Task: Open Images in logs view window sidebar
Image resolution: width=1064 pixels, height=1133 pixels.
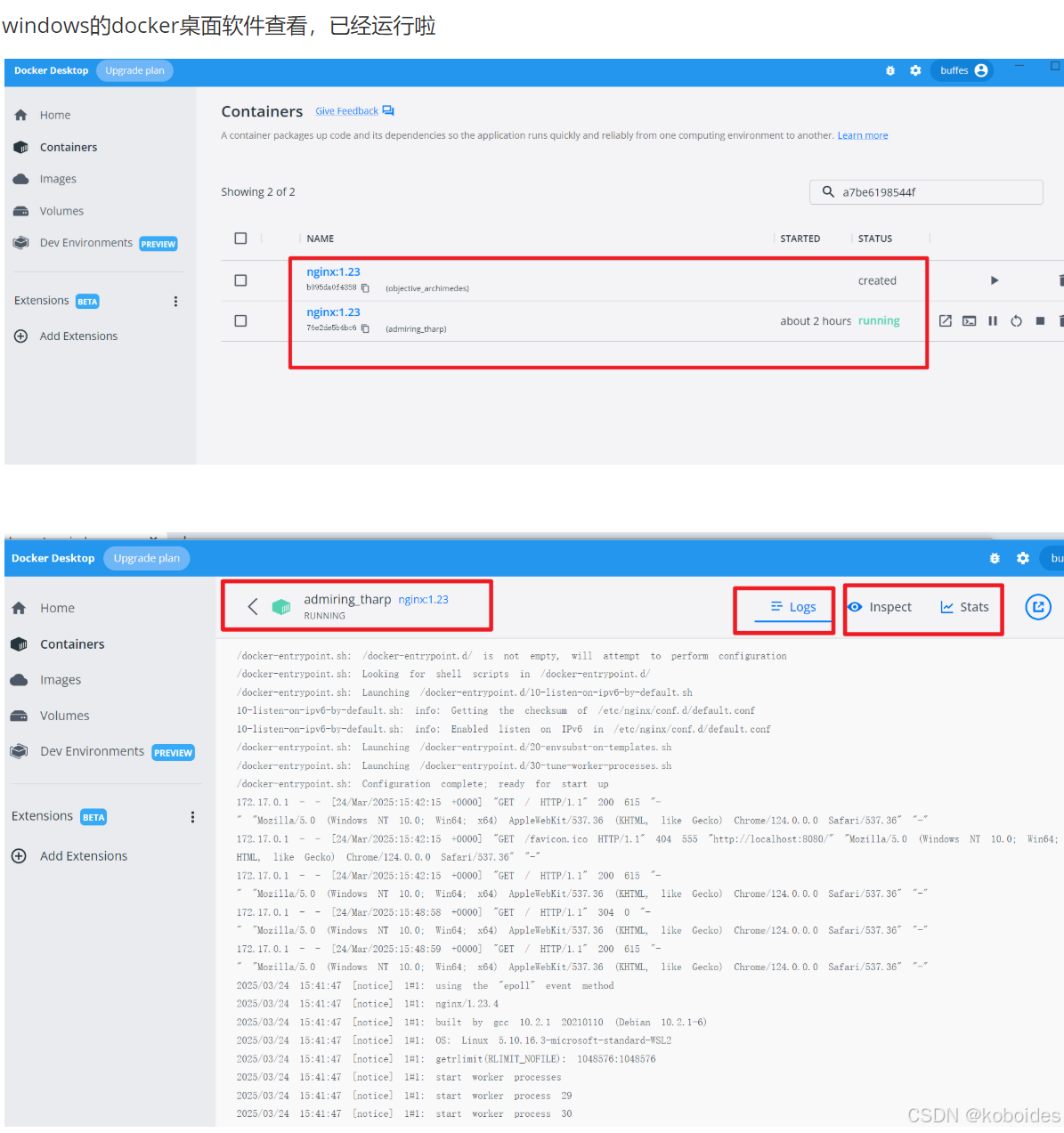Action: pos(61,680)
